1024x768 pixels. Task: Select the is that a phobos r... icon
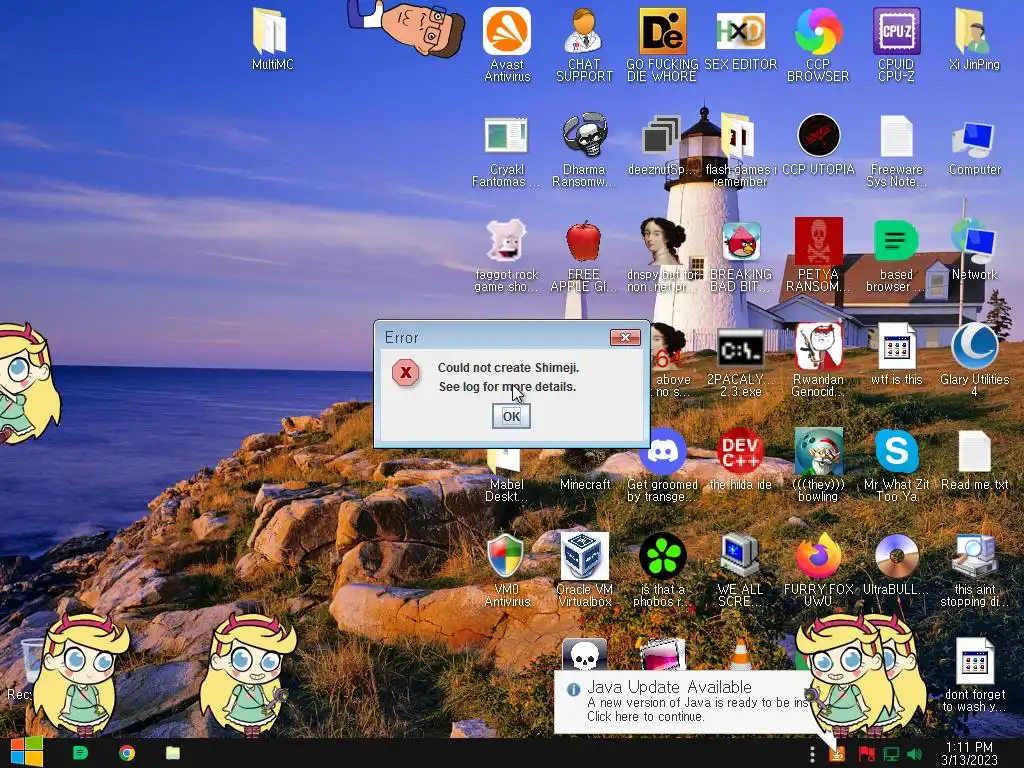click(x=661, y=571)
